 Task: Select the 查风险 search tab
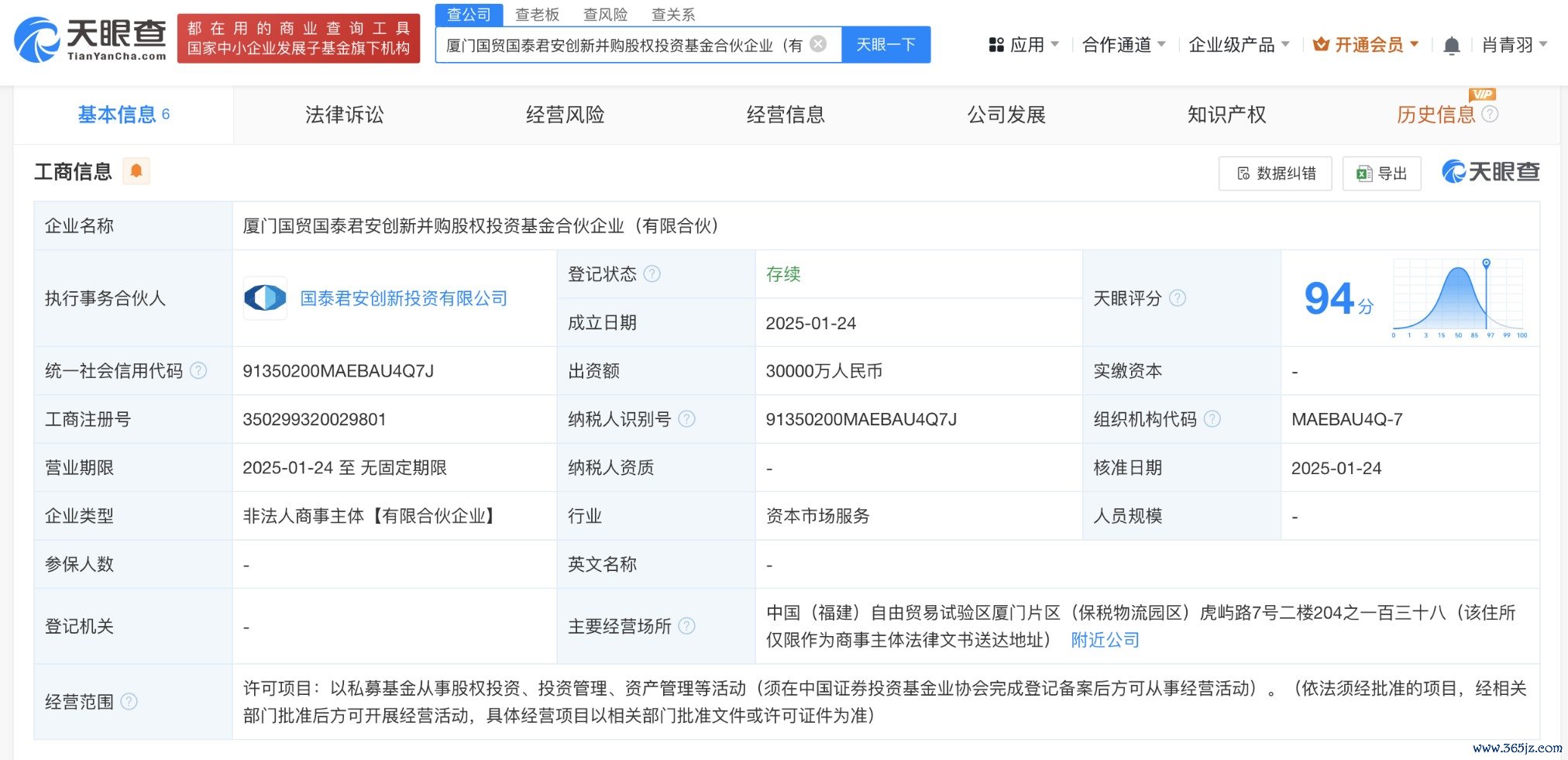click(605, 15)
